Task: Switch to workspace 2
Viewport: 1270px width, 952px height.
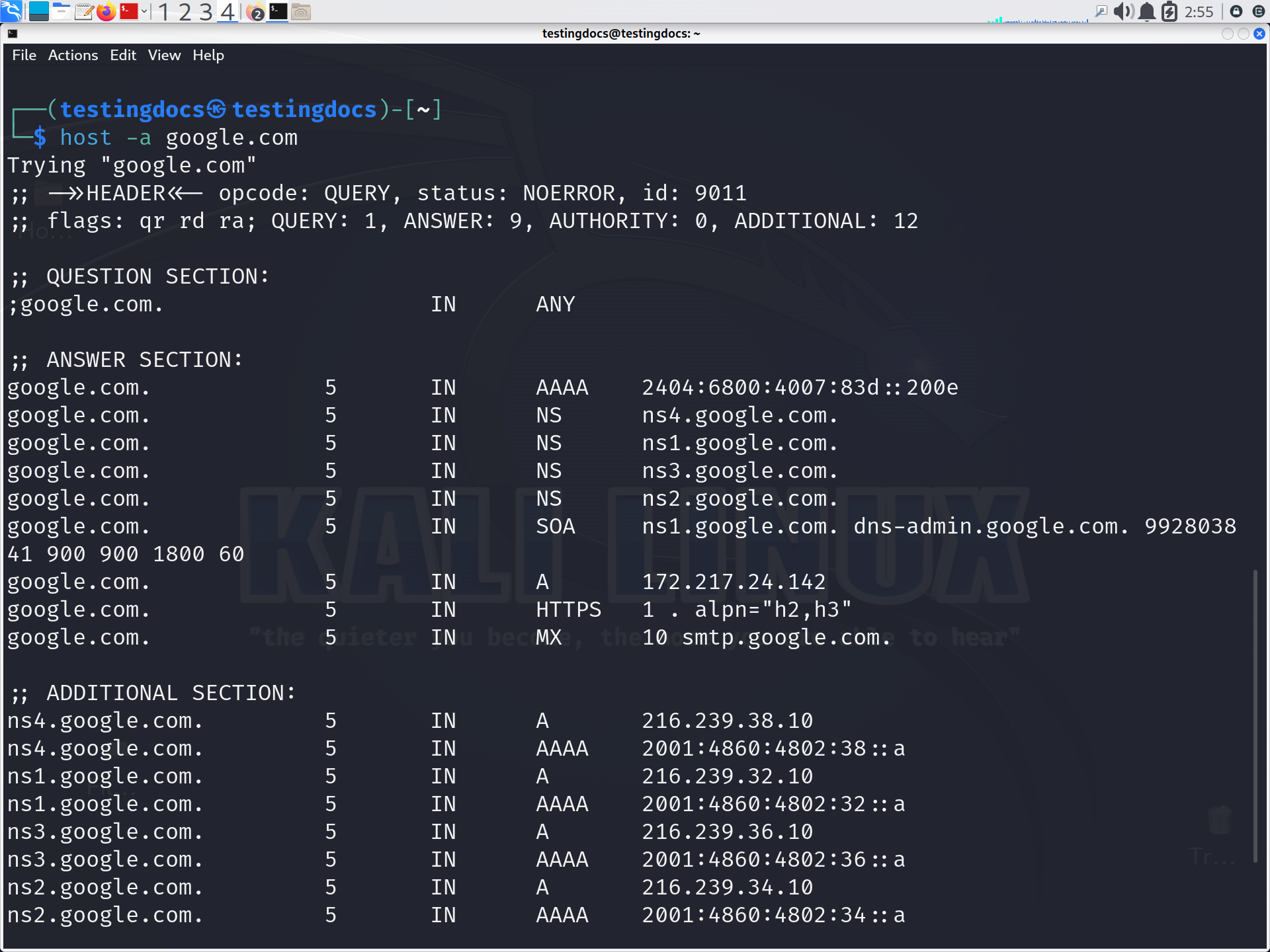Action: 185,11
